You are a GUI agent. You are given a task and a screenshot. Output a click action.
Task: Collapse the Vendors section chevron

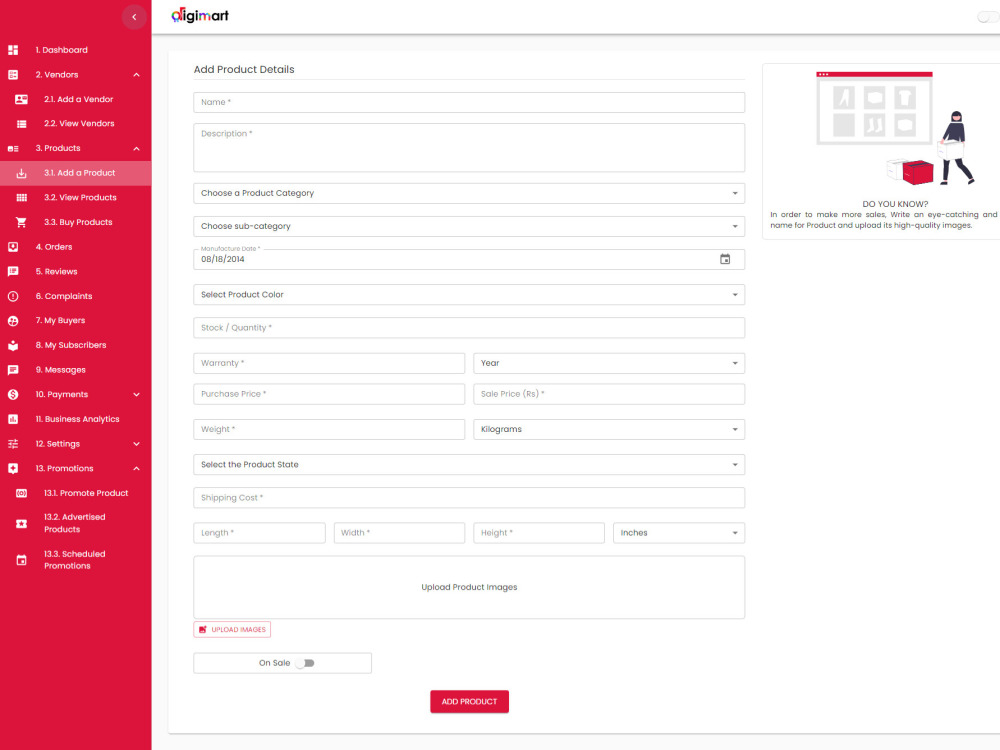[x=136, y=75]
